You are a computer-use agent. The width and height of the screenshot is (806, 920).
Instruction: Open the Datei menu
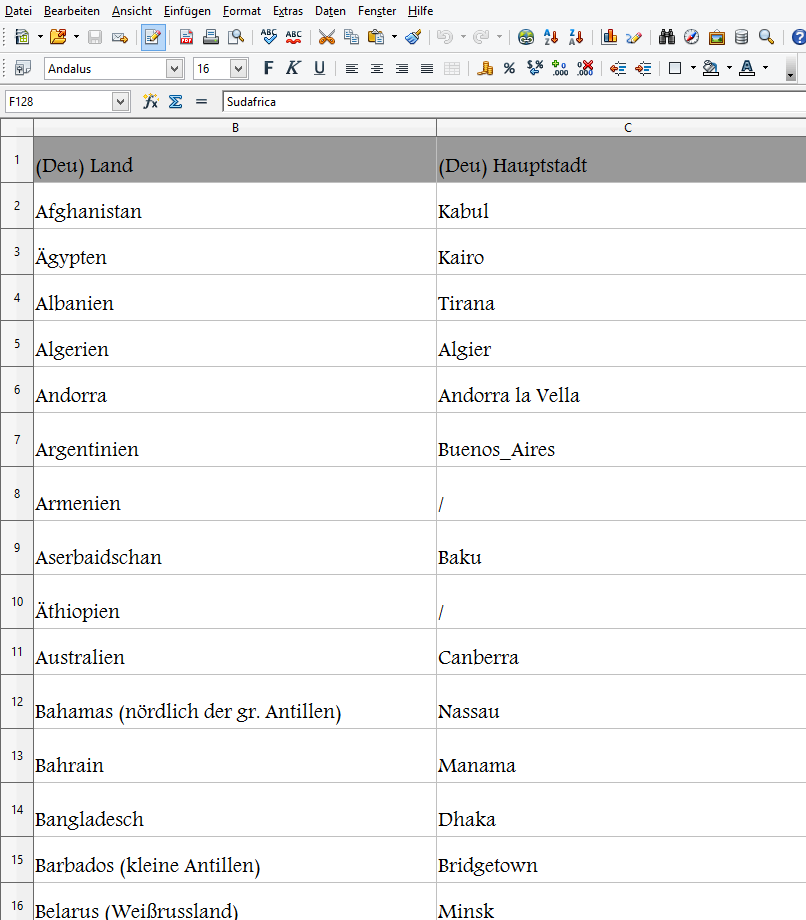click(x=18, y=11)
